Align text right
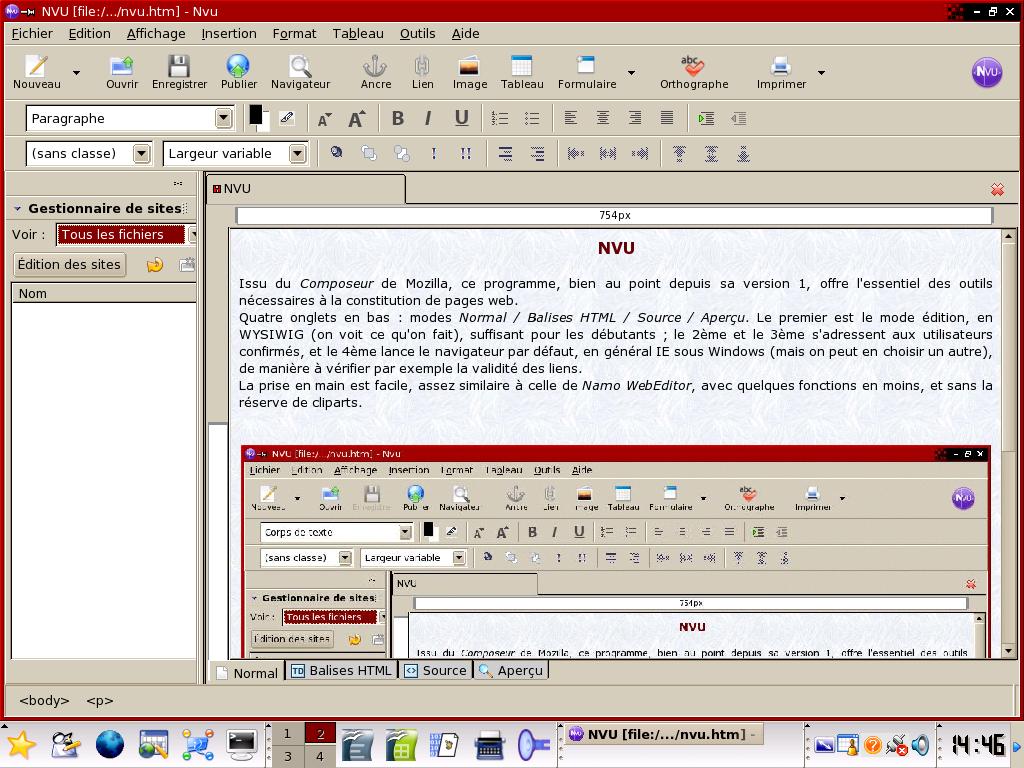The image size is (1024, 768). point(635,118)
